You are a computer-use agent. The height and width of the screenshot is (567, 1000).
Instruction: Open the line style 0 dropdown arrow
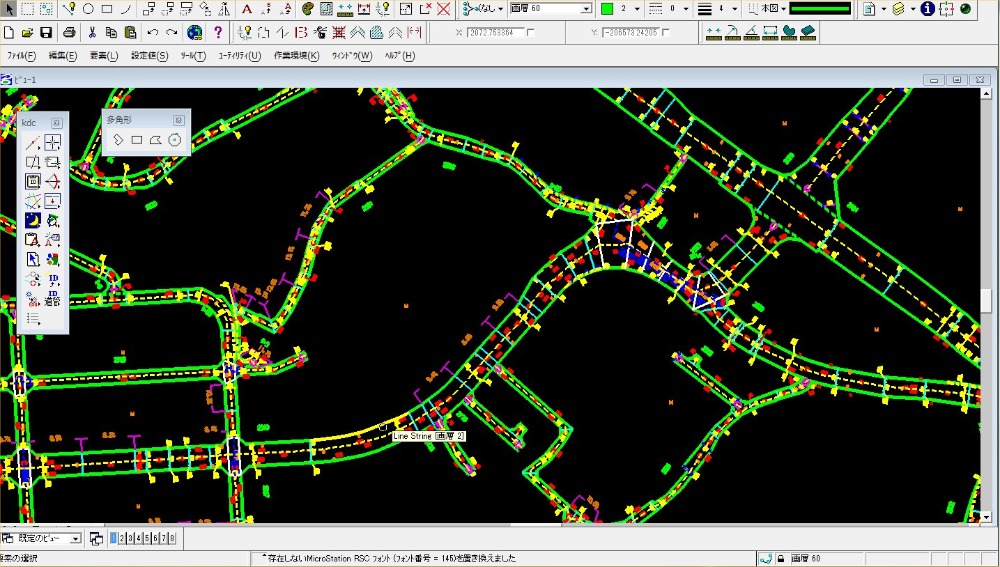pos(686,9)
